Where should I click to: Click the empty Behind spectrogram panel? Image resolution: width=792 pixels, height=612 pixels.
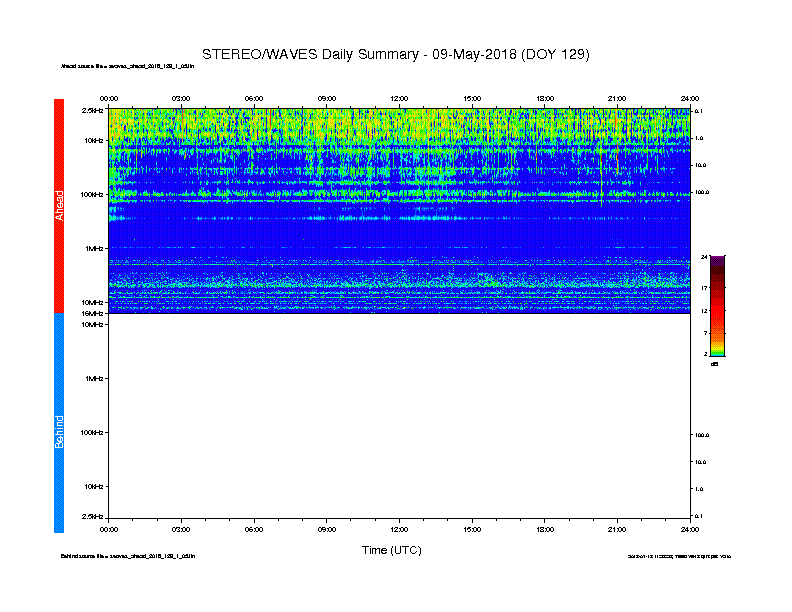(399, 416)
